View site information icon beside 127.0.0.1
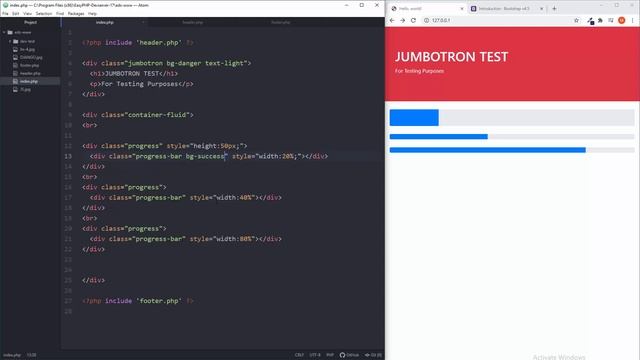This screenshot has height=360, width=640. pyautogui.click(x=426, y=20)
